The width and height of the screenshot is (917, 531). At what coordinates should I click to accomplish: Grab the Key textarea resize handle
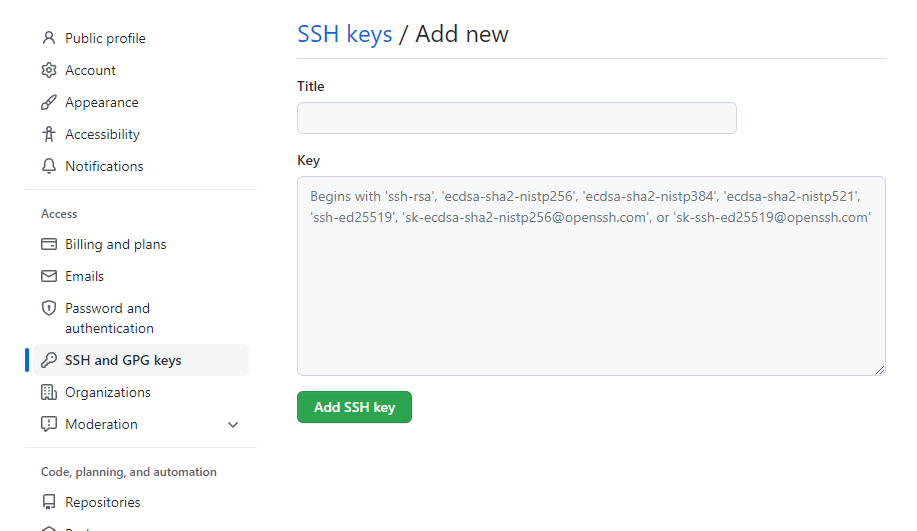click(x=880, y=370)
